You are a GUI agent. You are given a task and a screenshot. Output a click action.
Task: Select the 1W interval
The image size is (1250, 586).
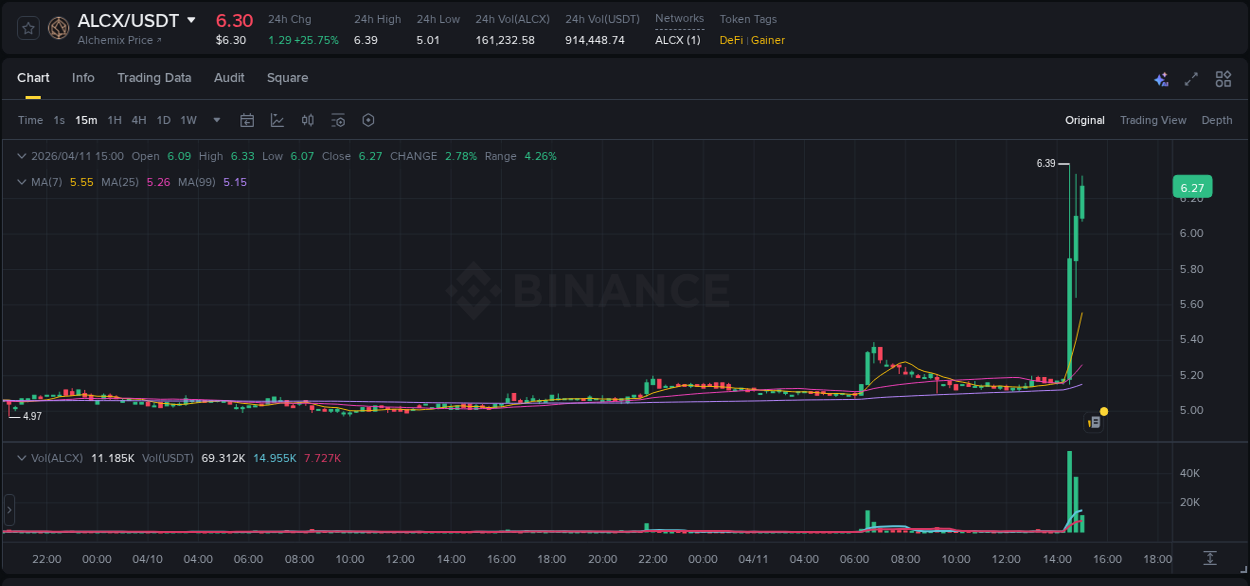tap(188, 120)
